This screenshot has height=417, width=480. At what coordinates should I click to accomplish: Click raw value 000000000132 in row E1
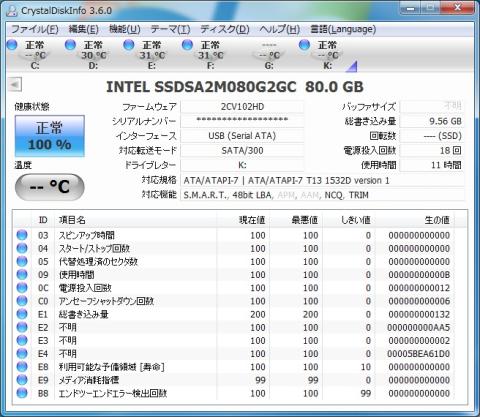point(419,314)
